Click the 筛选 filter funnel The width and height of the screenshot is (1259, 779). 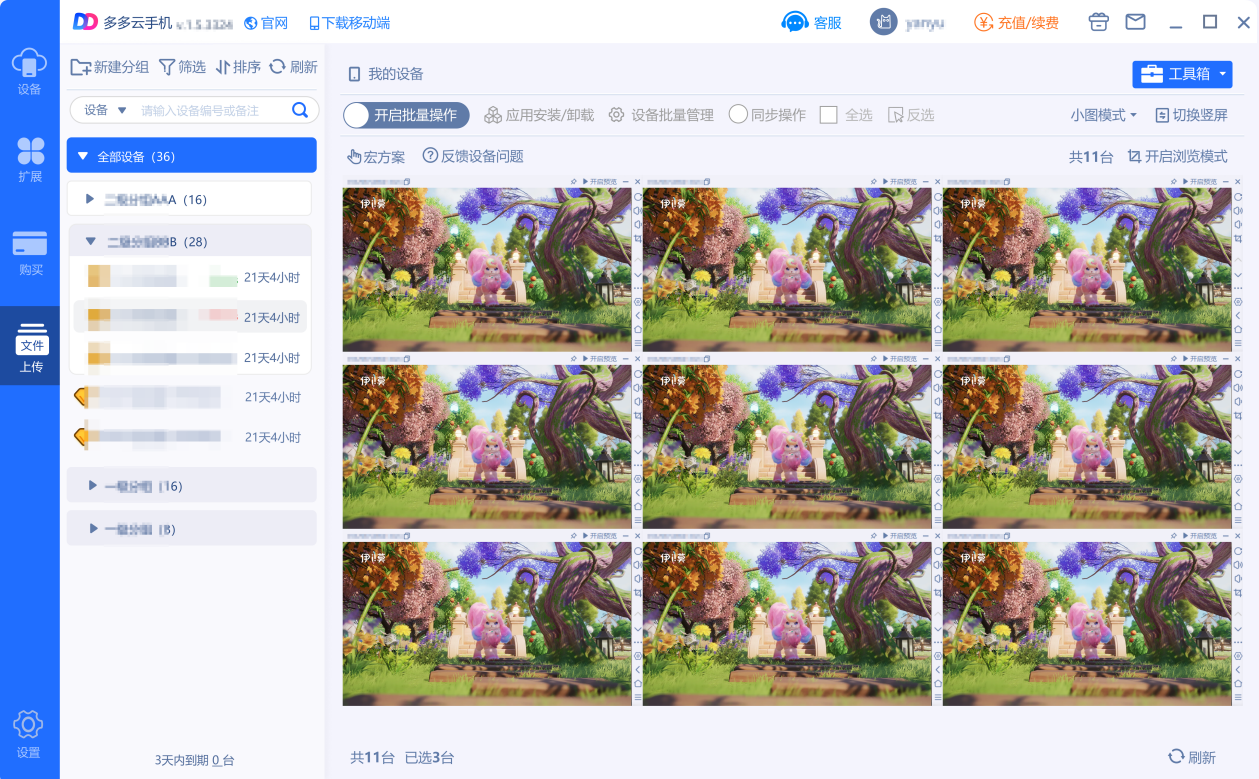182,67
